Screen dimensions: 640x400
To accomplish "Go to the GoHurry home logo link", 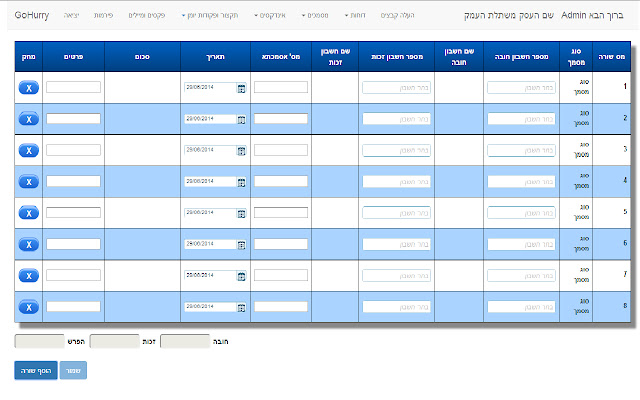I will point(32,16).
